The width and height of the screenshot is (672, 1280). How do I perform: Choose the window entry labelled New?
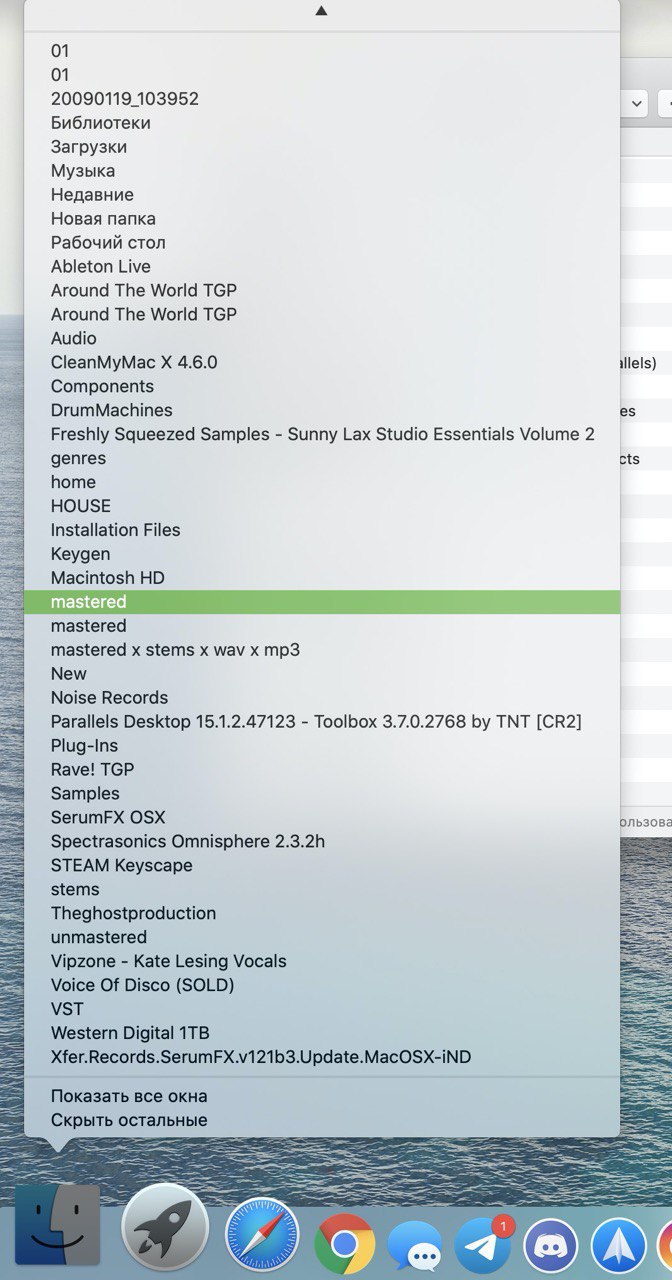point(322,674)
